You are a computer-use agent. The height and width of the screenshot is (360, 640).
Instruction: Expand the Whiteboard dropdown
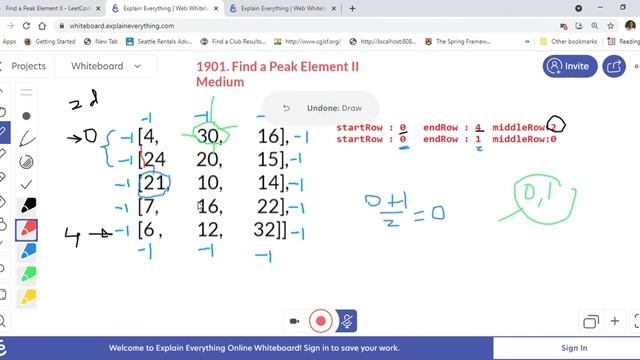pos(106,66)
